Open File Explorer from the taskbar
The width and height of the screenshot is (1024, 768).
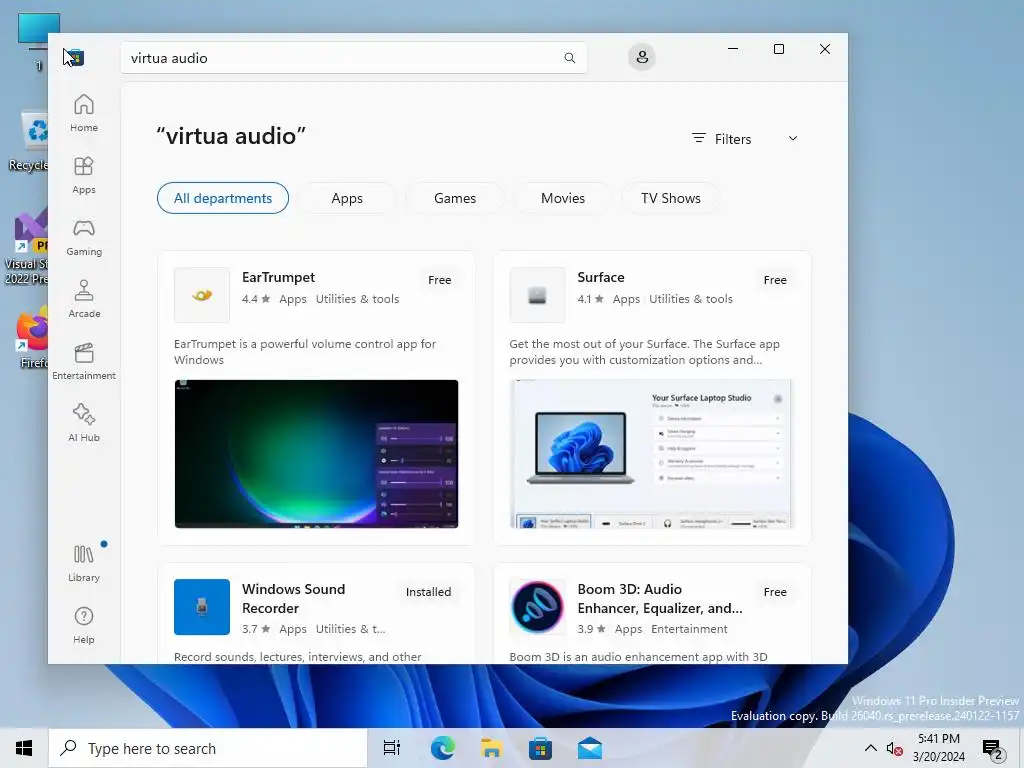pos(491,748)
